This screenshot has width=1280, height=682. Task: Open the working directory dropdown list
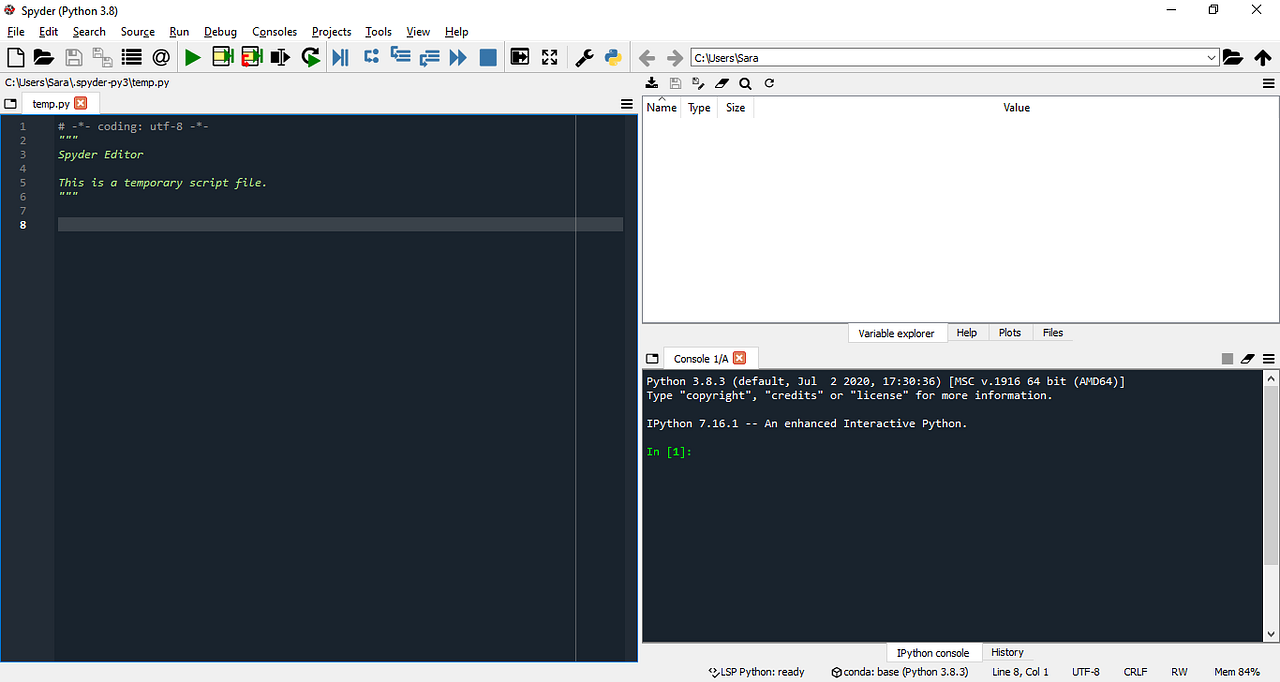[1211, 57]
